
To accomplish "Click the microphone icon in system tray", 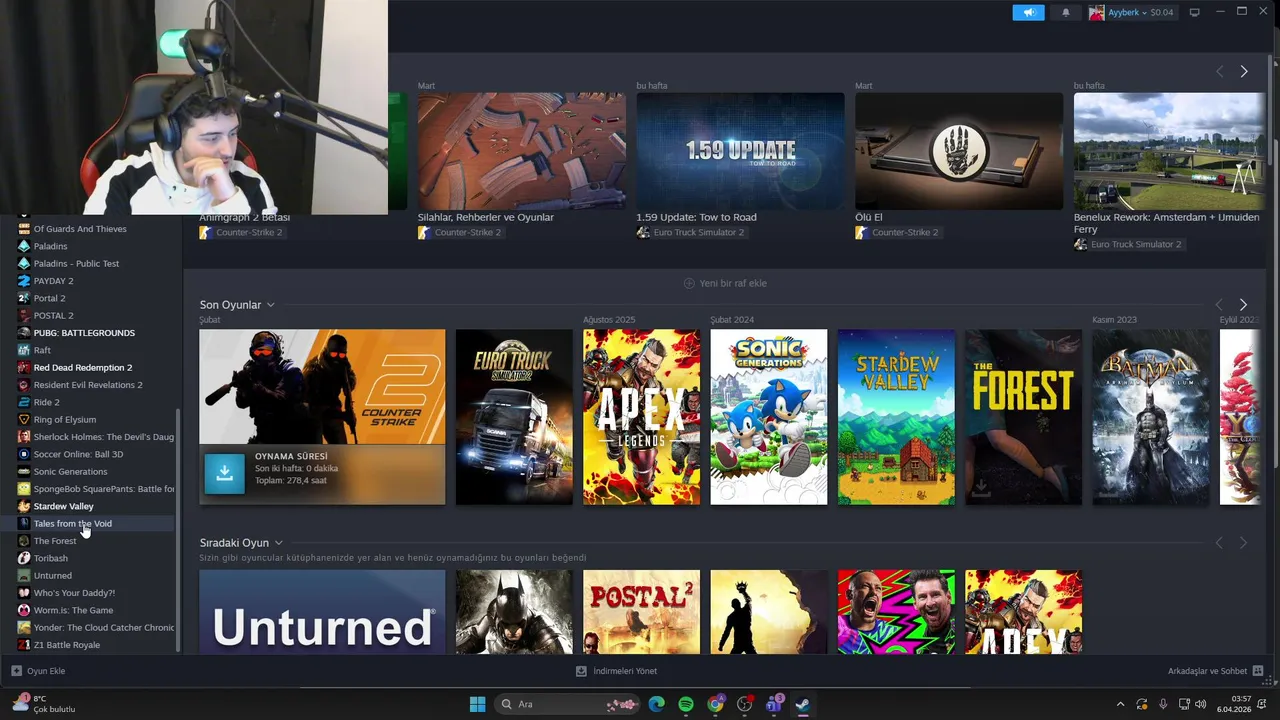I will click(x=1163, y=704).
